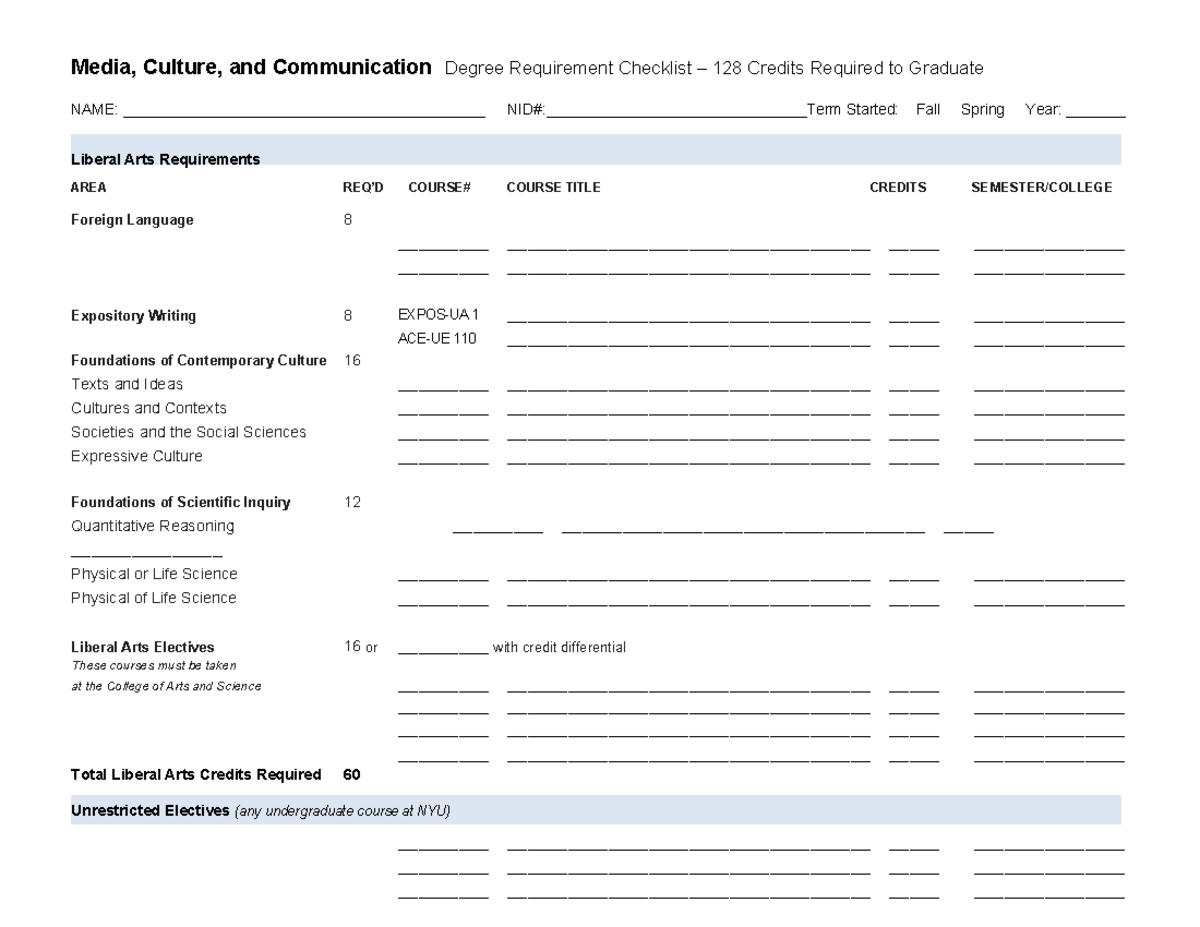Click the Foreign Language required credits 8

(348, 220)
